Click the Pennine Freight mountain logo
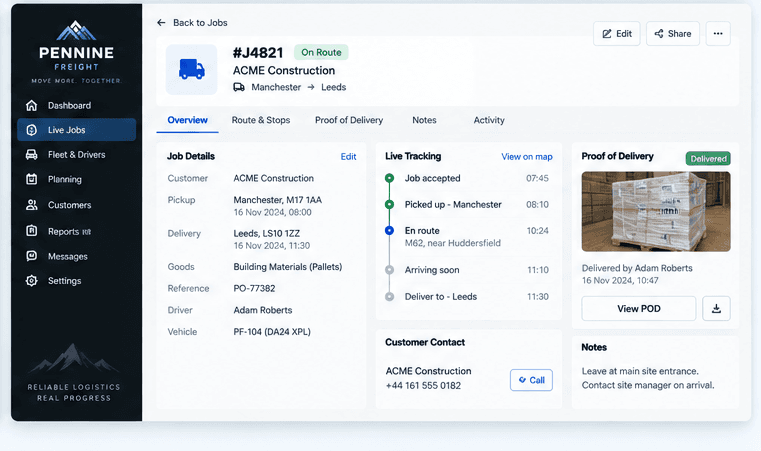The height and width of the screenshot is (451, 761). (76, 31)
